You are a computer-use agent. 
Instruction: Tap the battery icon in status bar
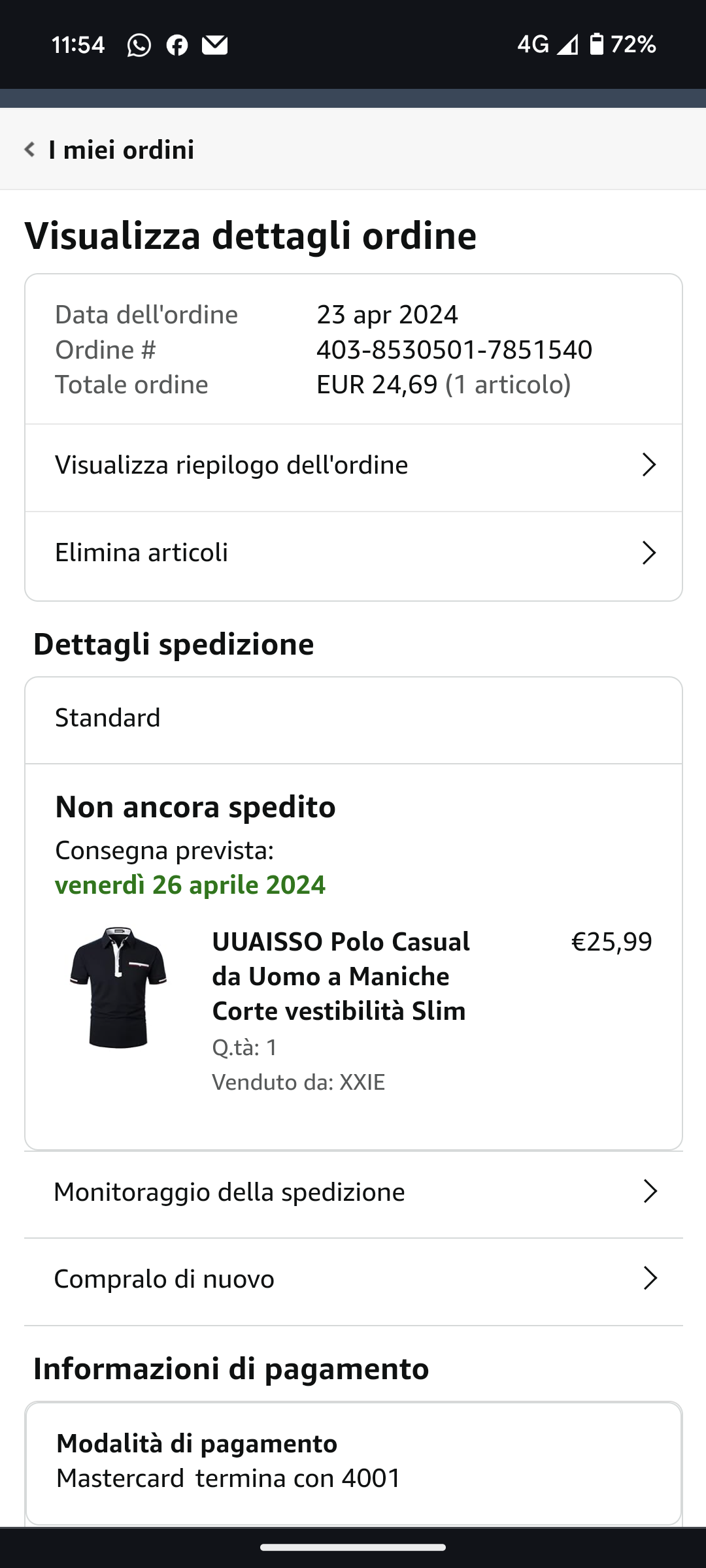click(x=596, y=44)
